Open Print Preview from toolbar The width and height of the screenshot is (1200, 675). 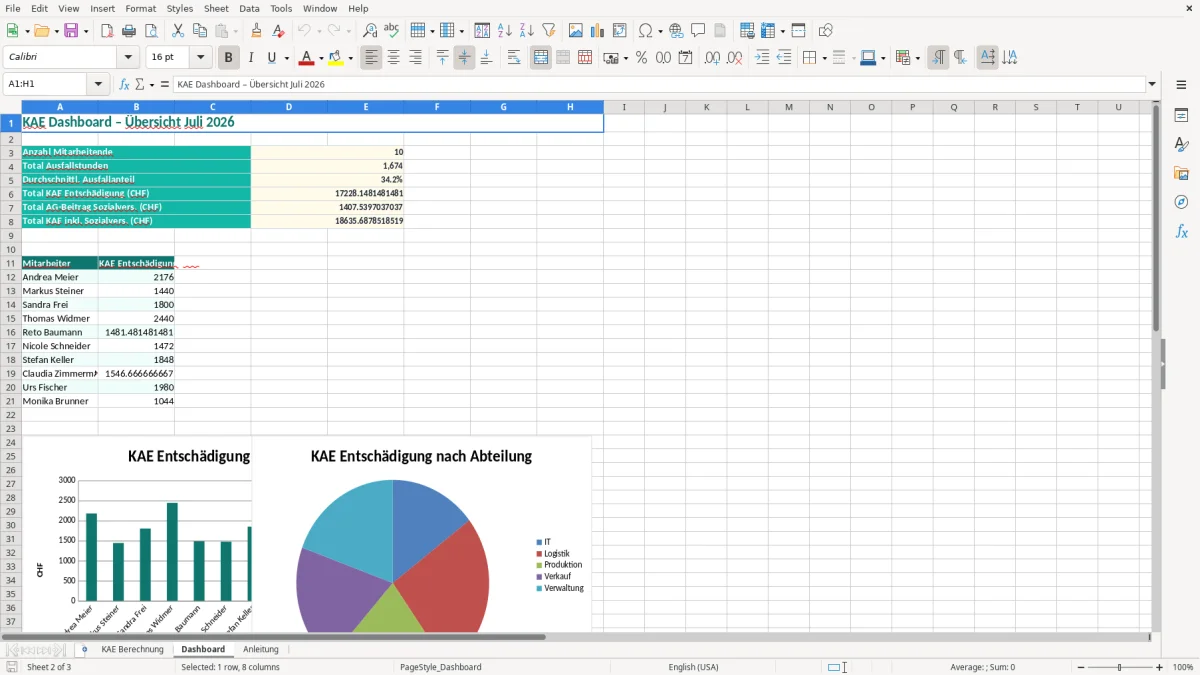(149, 31)
